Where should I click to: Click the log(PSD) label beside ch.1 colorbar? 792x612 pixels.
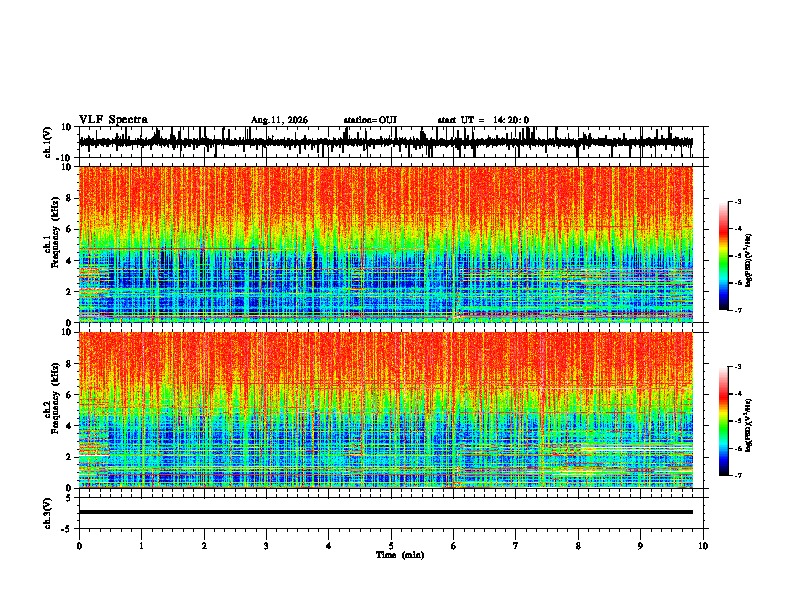[x=749, y=261]
